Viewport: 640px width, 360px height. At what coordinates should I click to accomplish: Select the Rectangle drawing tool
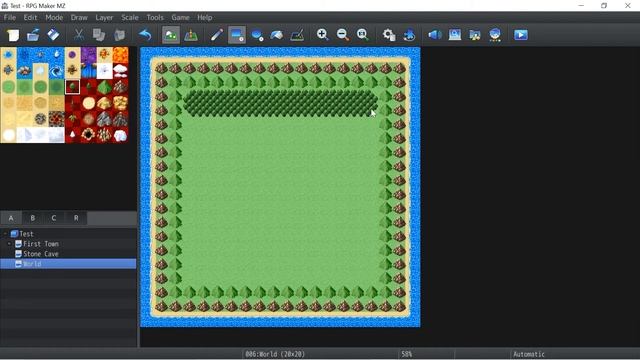tap(237, 35)
